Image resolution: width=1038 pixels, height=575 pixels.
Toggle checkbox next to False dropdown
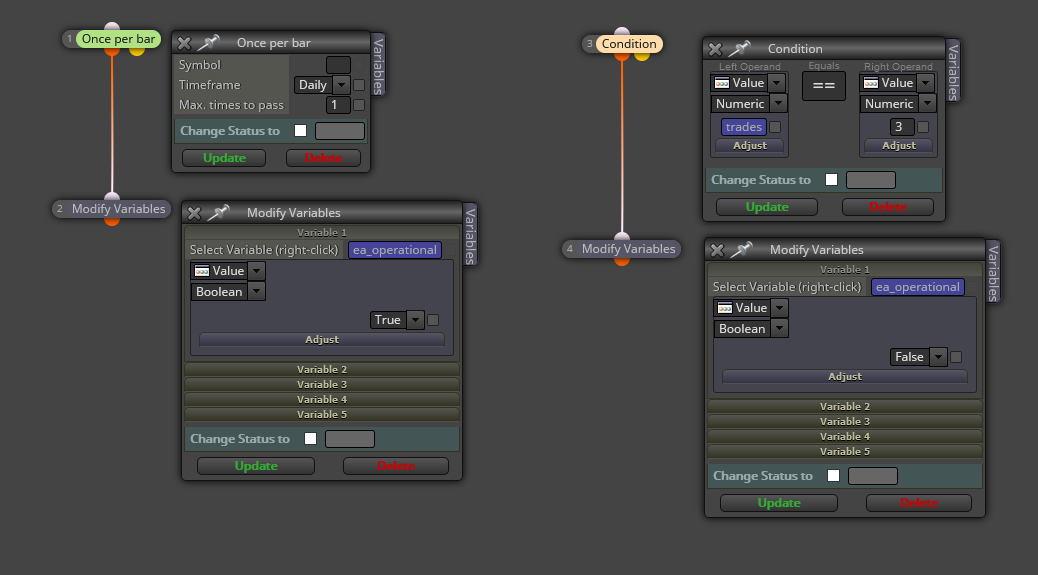click(x=957, y=357)
